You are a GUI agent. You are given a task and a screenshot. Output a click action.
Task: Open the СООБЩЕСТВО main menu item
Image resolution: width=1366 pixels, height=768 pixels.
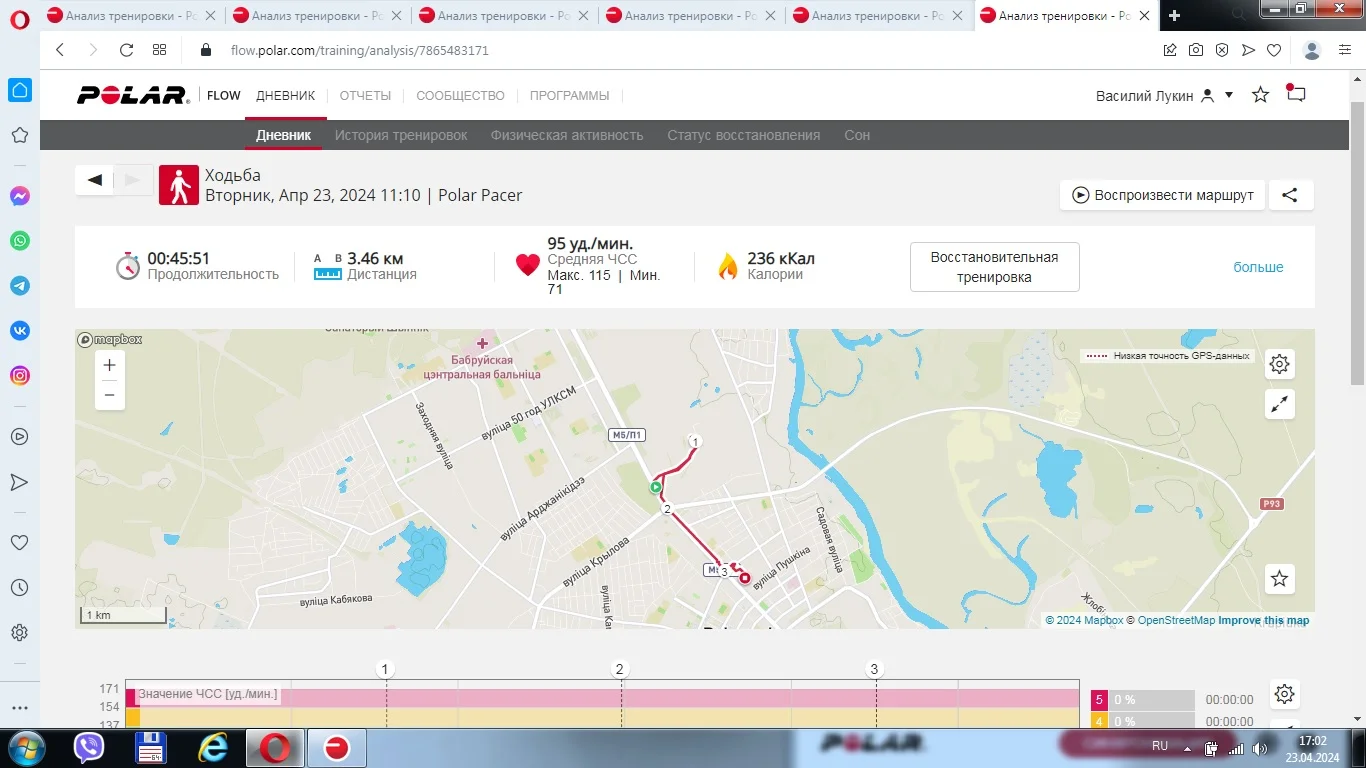[x=461, y=96]
